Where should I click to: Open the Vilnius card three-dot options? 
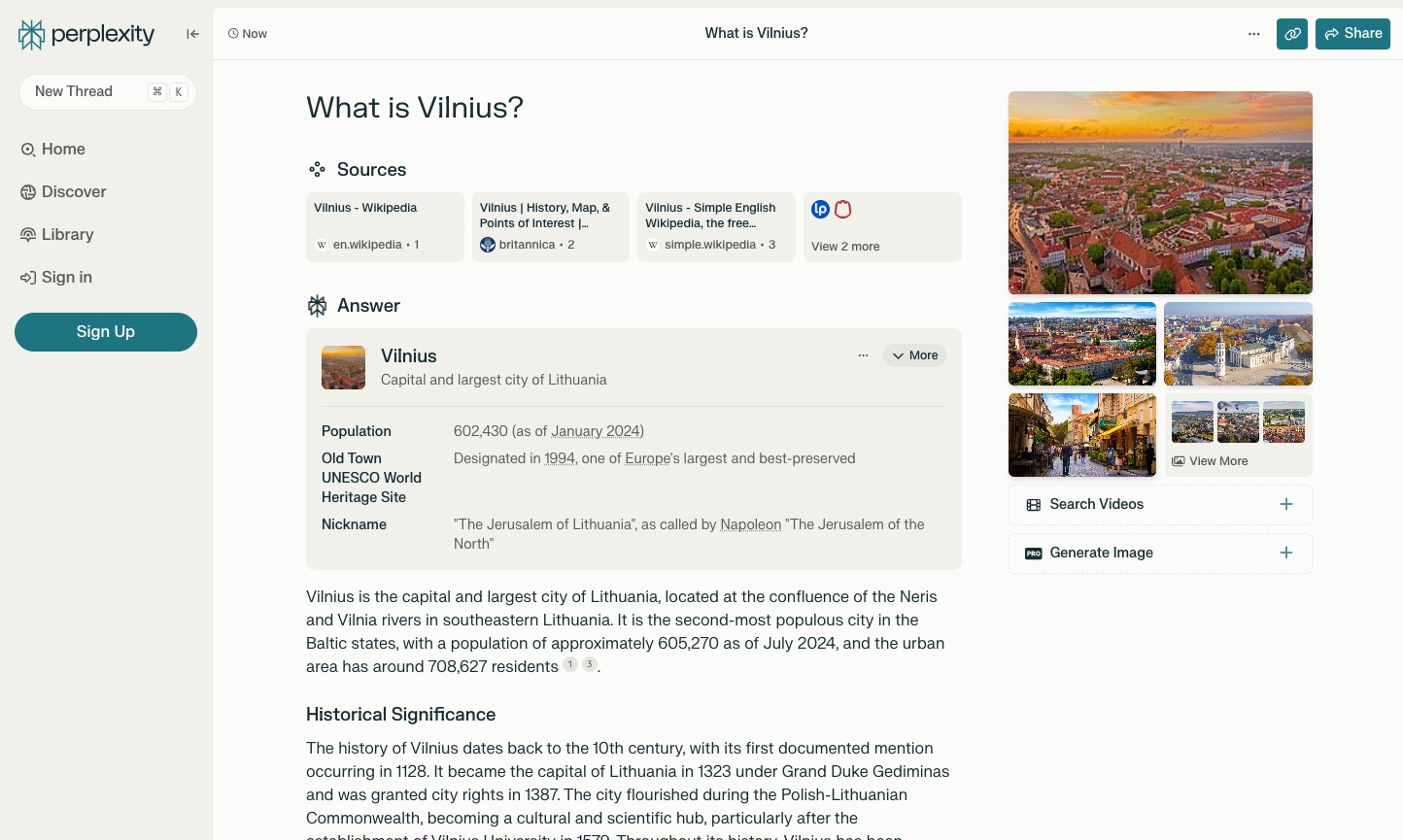pyautogui.click(x=863, y=355)
